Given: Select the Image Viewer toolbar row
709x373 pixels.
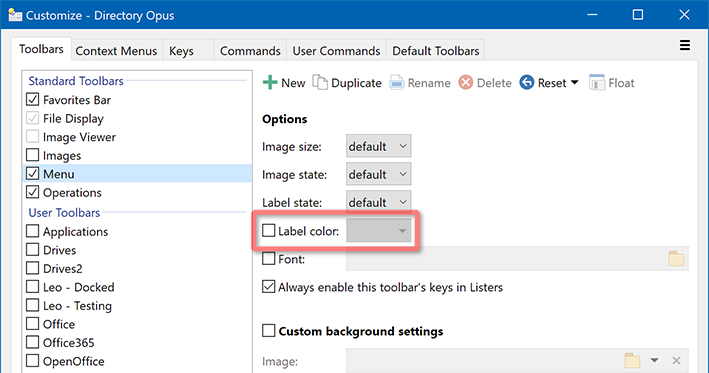Looking at the screenshot, I should pyautogui.click(x=137, y=137).
